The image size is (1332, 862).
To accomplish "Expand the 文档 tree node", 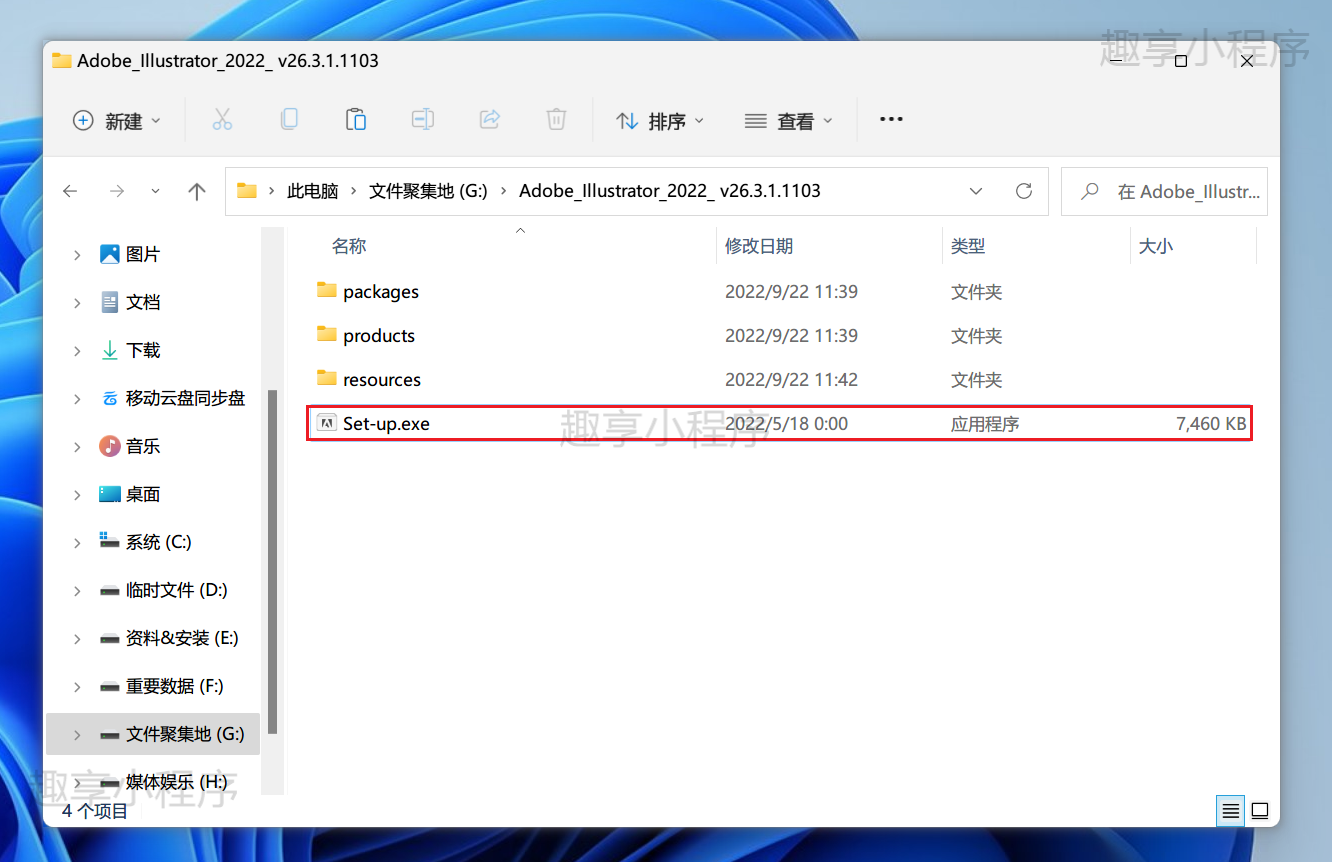I will pyautogui.click(x=77, y=303).
